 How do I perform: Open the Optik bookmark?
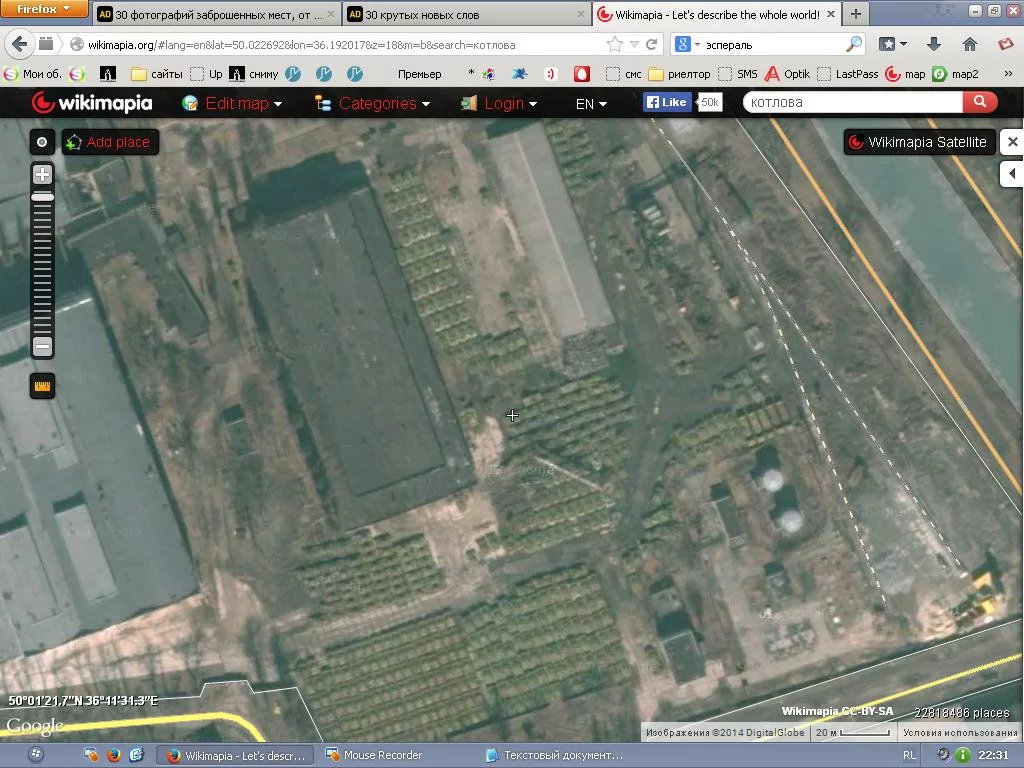coord(788,74)
